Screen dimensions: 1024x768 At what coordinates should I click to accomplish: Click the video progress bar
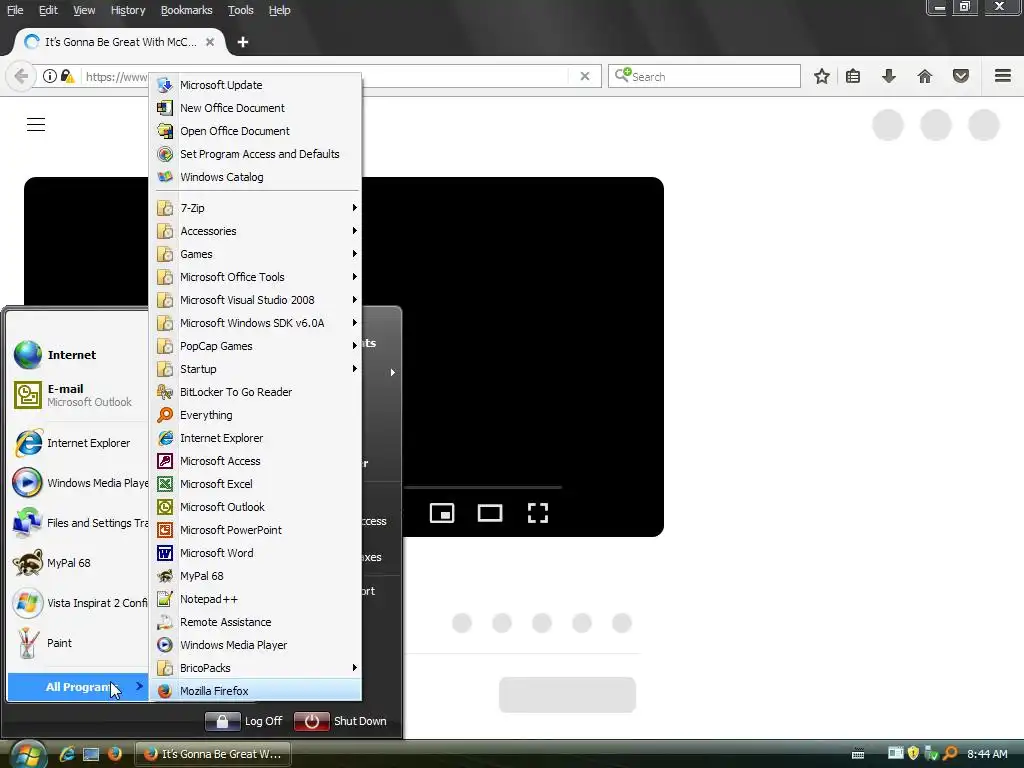482,487
